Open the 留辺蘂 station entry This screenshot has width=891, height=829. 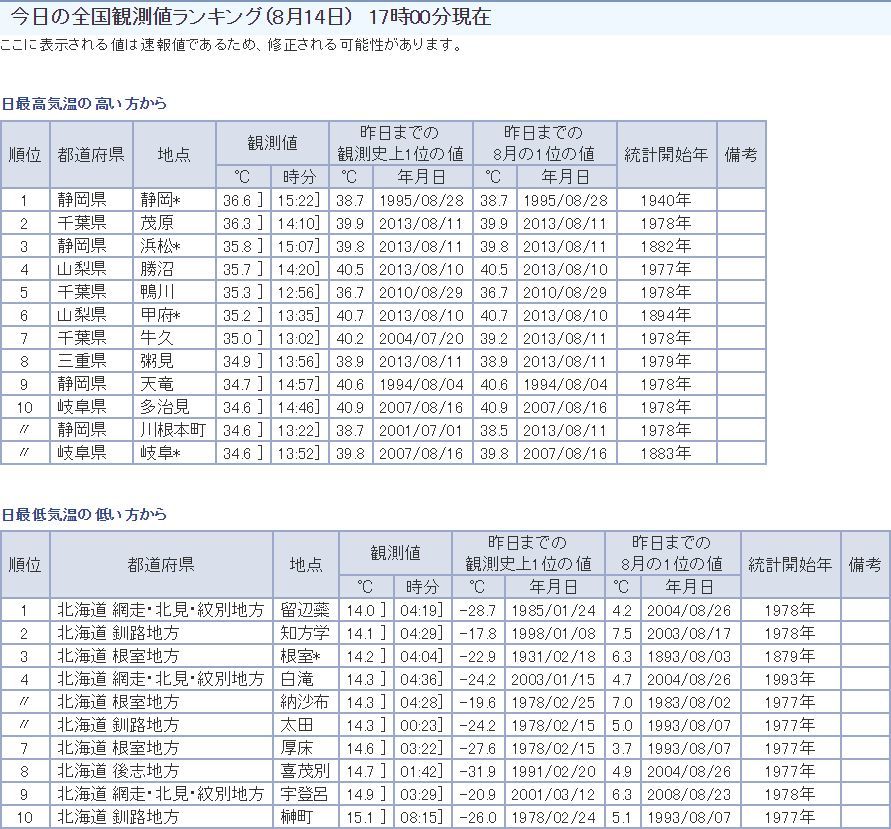(x=305, y=610)
